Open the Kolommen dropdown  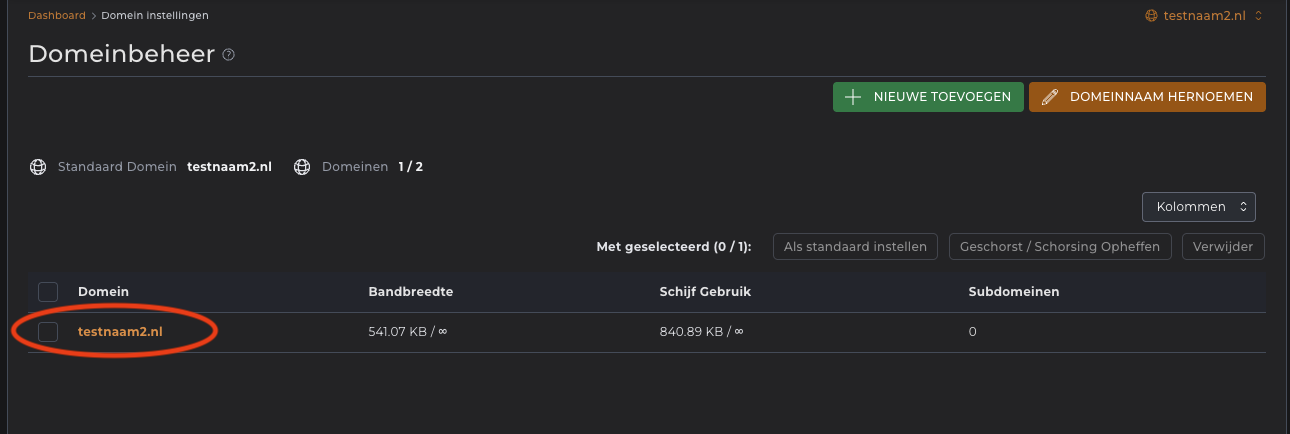pos(1198,207)
